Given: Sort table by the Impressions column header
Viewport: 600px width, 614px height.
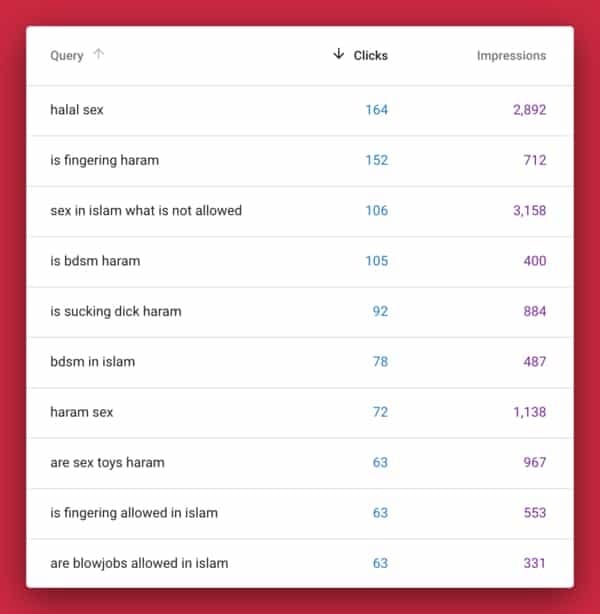Looking at the screenshot, I should click(x=511, y=56).
